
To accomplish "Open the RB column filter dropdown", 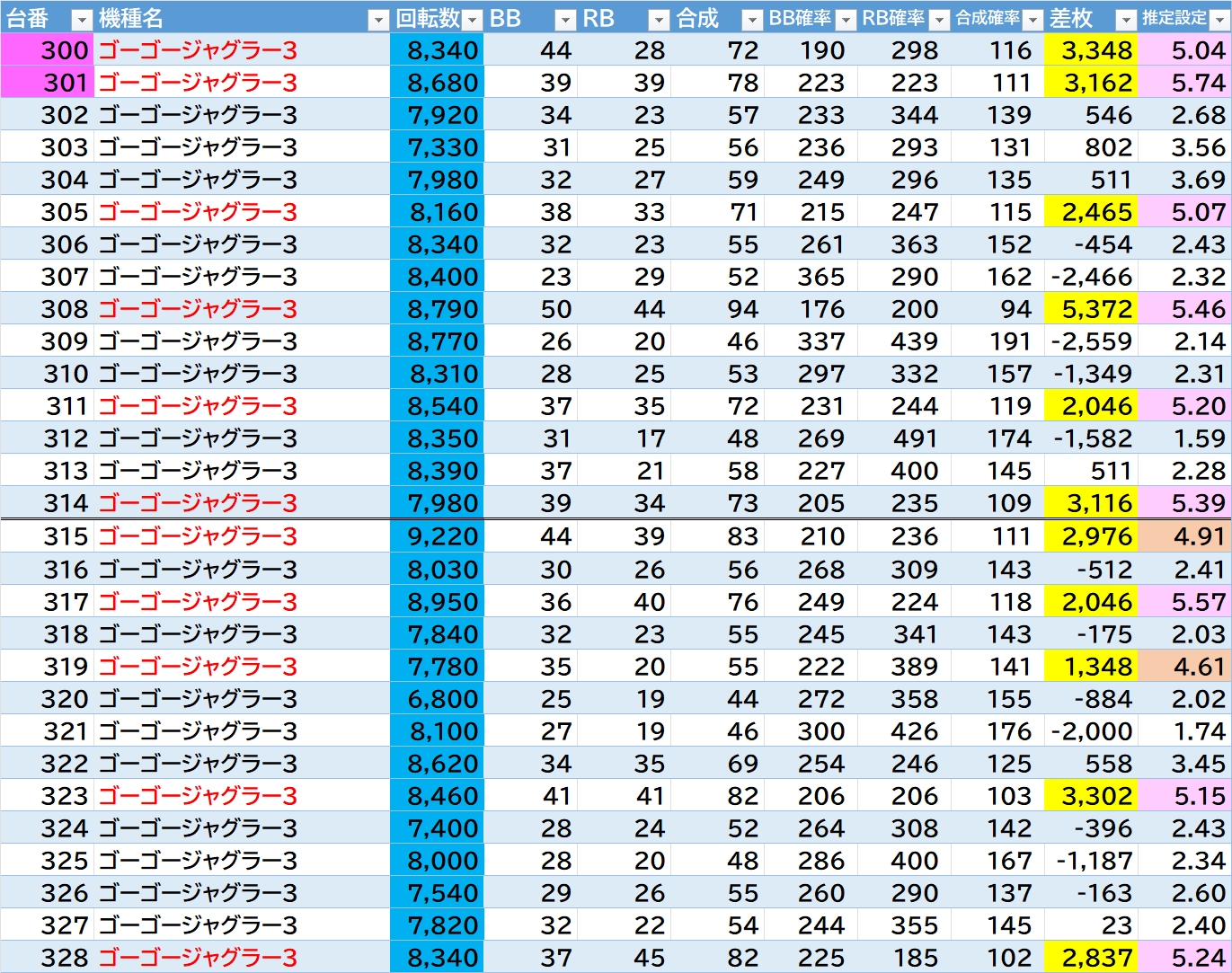I will tap(659, 20).
